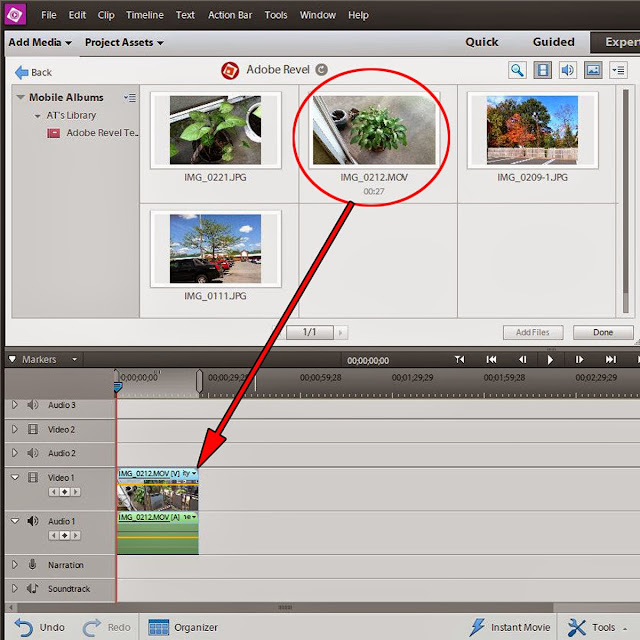
Task: Open the Mobile Albums list options icon
Action: tap(130, 98)
